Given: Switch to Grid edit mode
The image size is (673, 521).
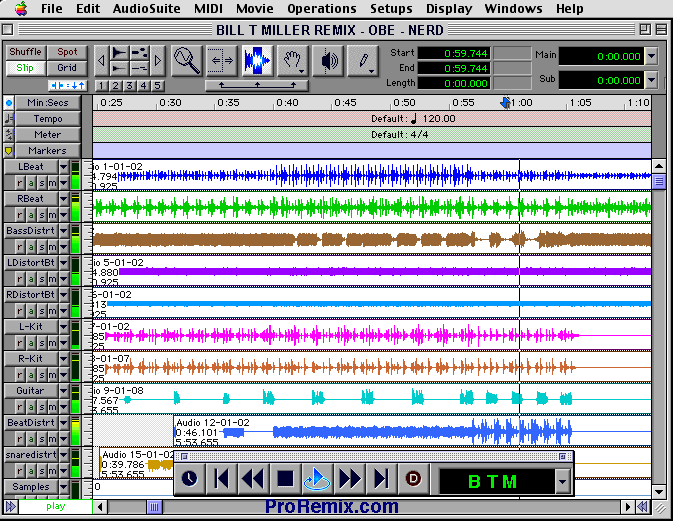Looking at the screenshot, I should [x=67, y=68].
